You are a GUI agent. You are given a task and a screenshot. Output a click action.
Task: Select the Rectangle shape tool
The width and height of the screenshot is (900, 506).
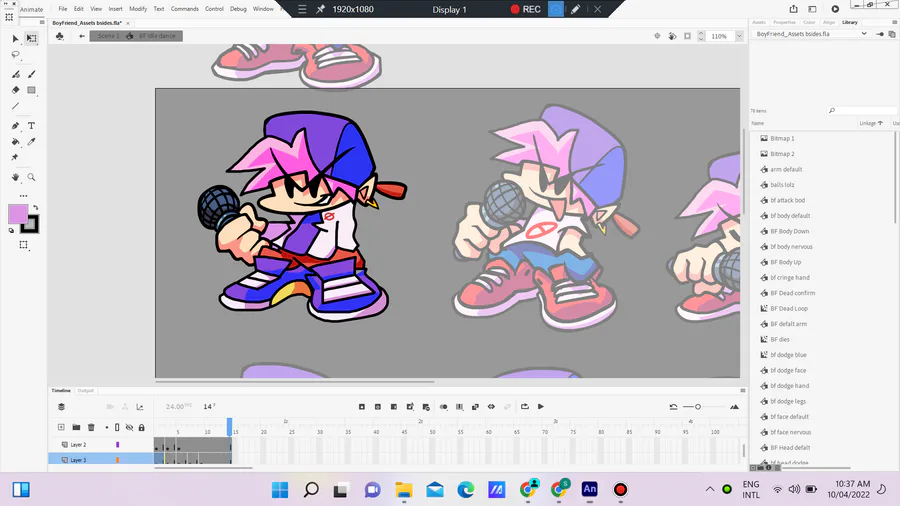(32, 90)
